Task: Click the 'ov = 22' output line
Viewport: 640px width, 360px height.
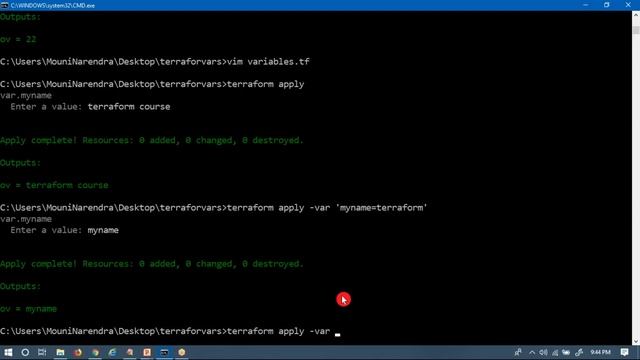Action: 18,40
